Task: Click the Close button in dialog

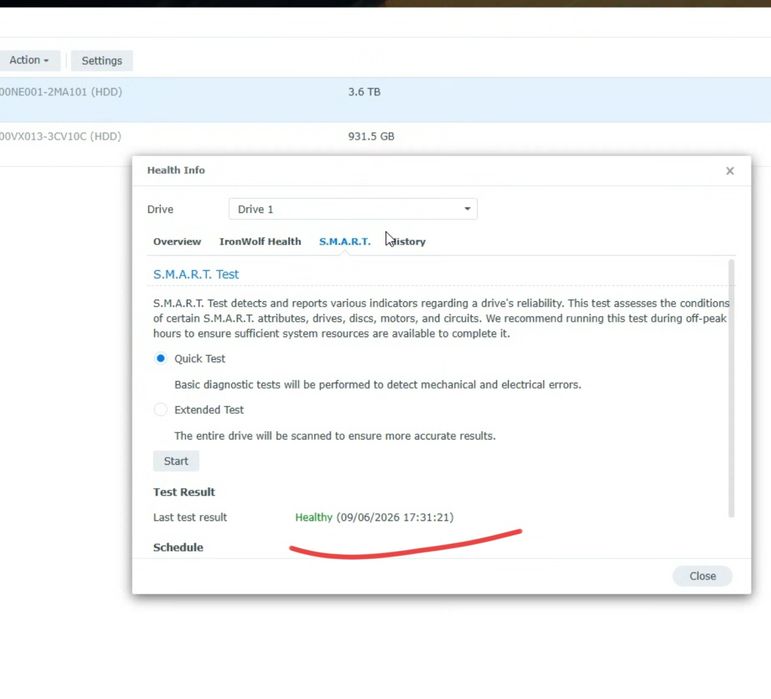Action: [x=702, y=576]
